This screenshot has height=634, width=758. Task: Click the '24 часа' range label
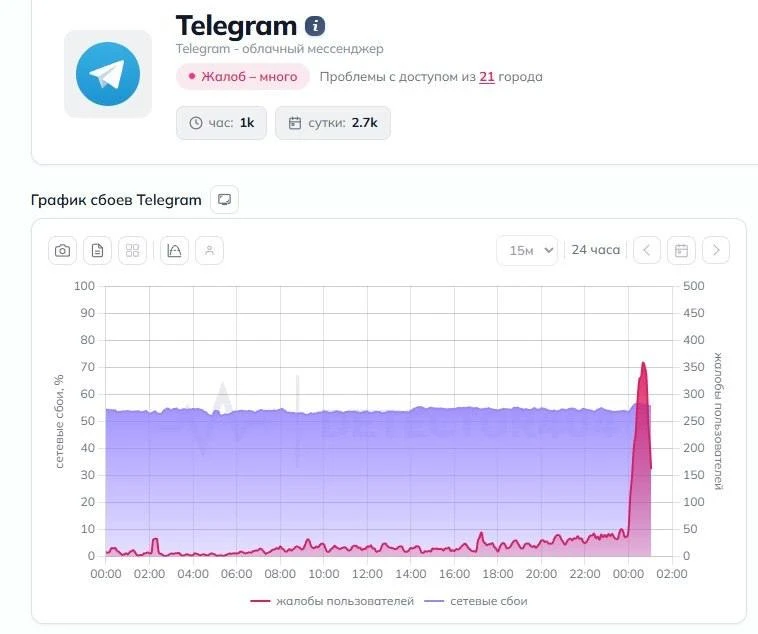[x=596, y=250]
